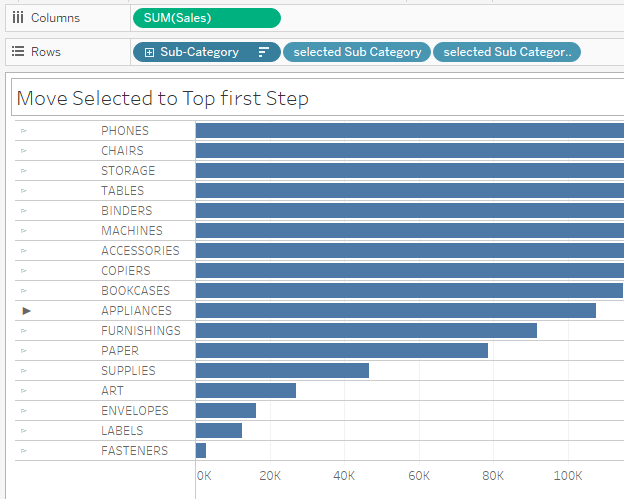Click the BINDERS row label
Screen dimensions: 624x499
point(126,211)
